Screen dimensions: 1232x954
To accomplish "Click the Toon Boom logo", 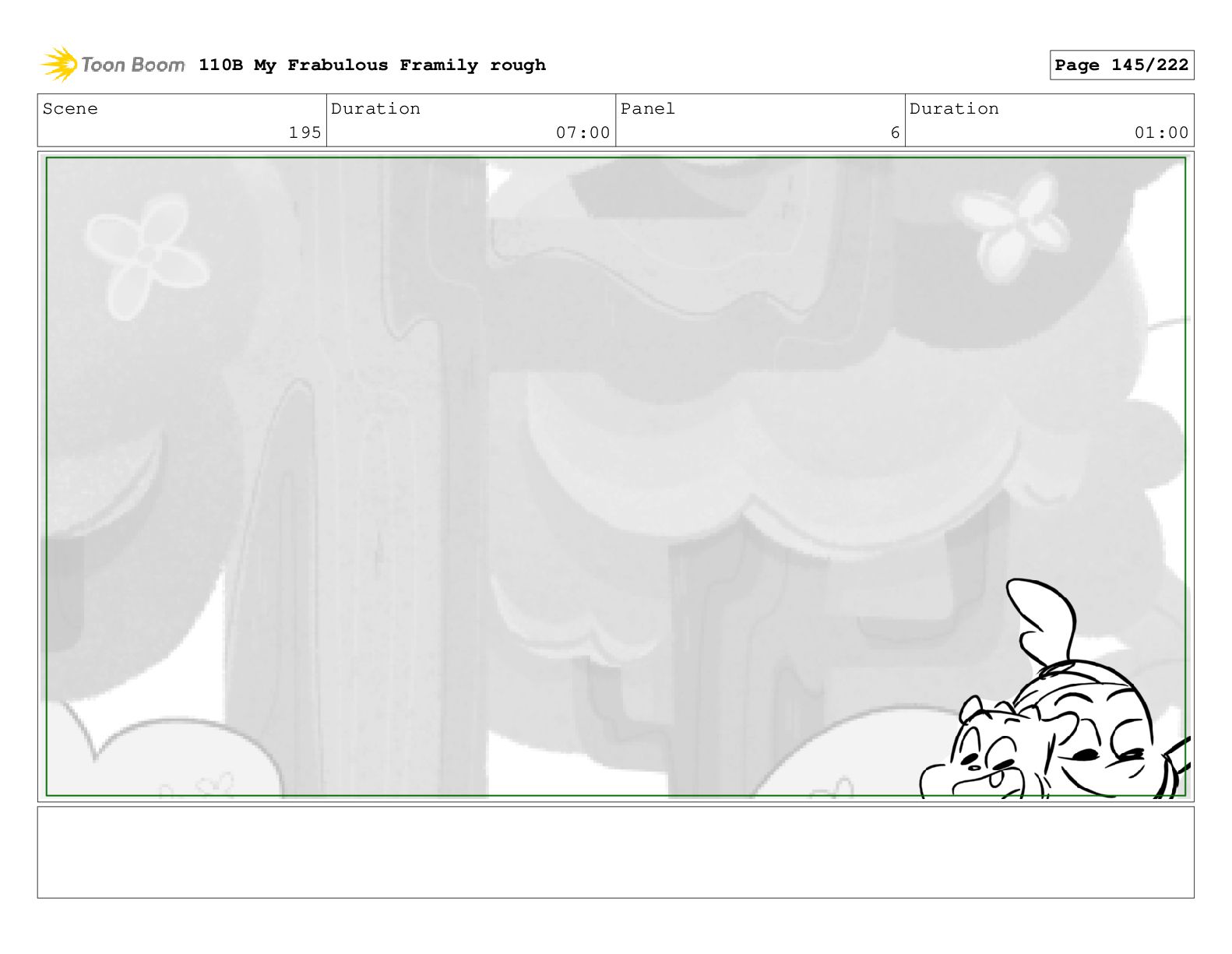I will click(113, 65).
